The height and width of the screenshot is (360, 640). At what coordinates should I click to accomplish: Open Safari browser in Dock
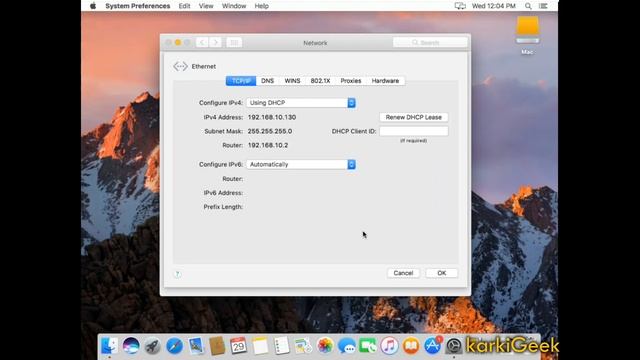tap(174, 346)
